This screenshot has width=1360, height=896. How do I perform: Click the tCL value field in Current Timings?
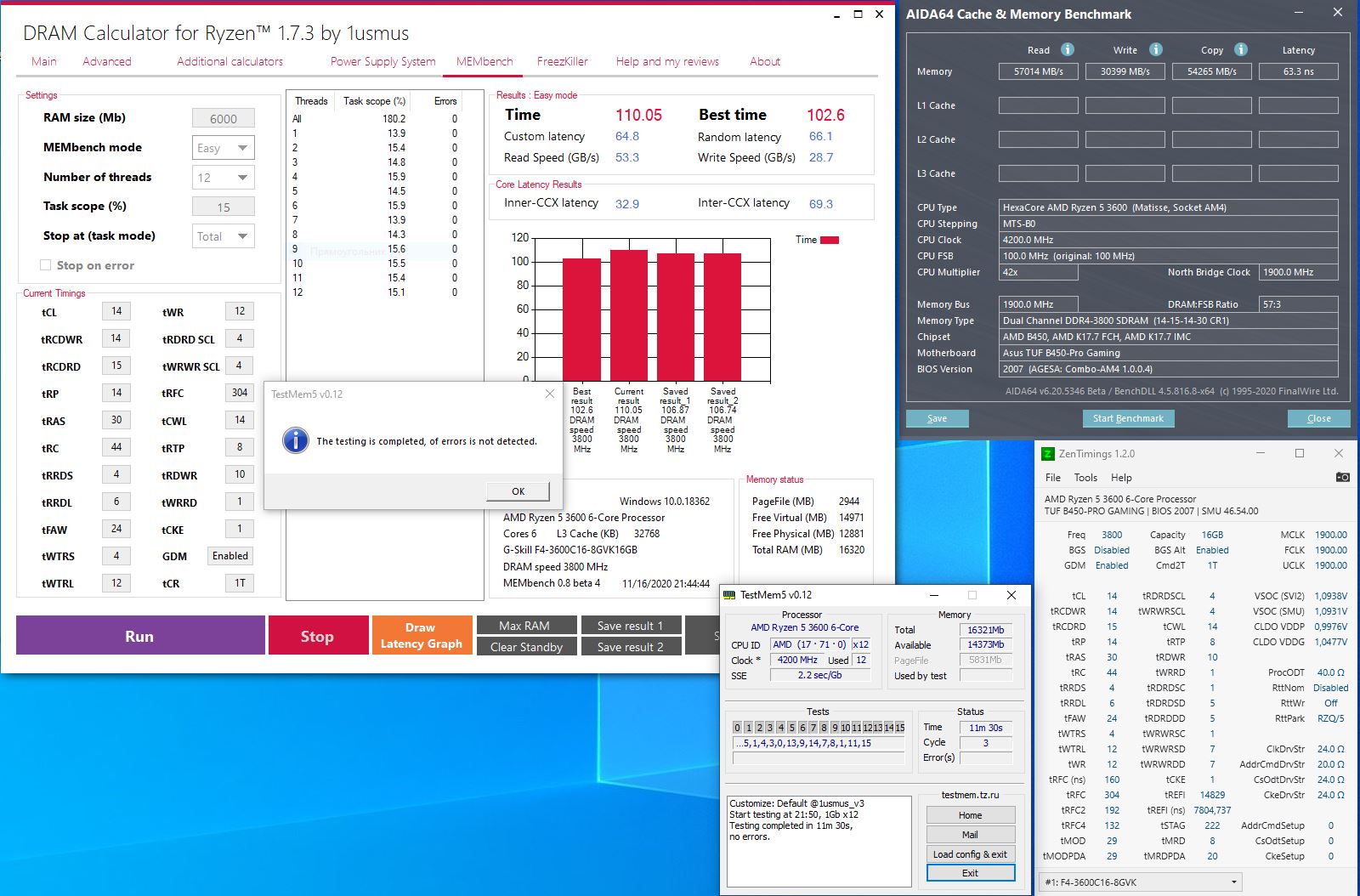(116, 311)
